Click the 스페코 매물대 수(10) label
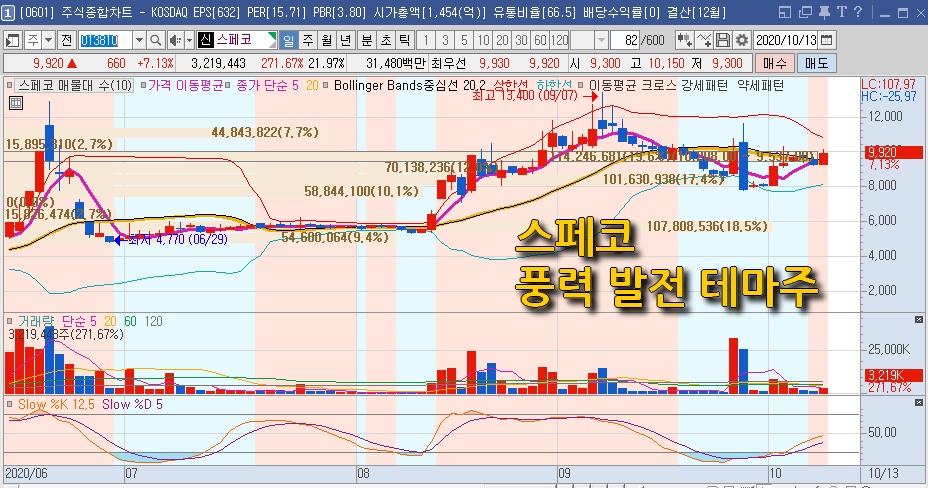 click(75, 86)
